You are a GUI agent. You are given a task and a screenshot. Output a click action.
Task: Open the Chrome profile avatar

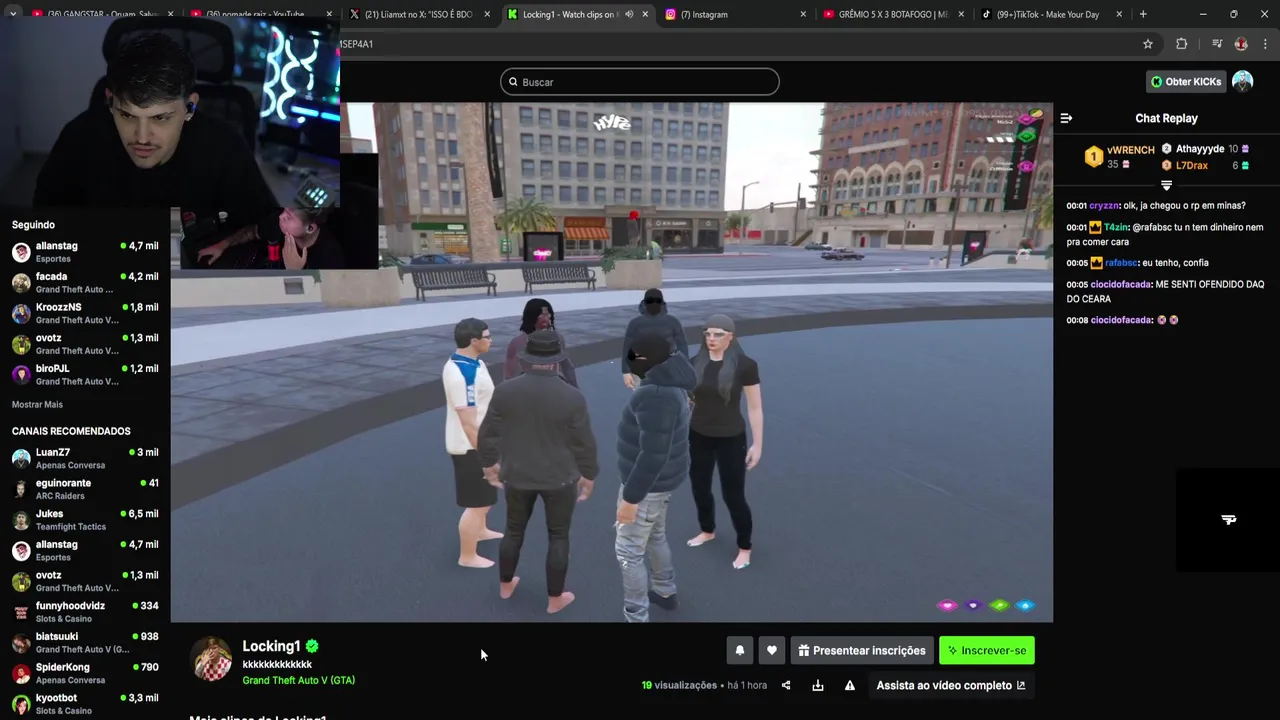pyautogui.click(x=1241, y=44)
